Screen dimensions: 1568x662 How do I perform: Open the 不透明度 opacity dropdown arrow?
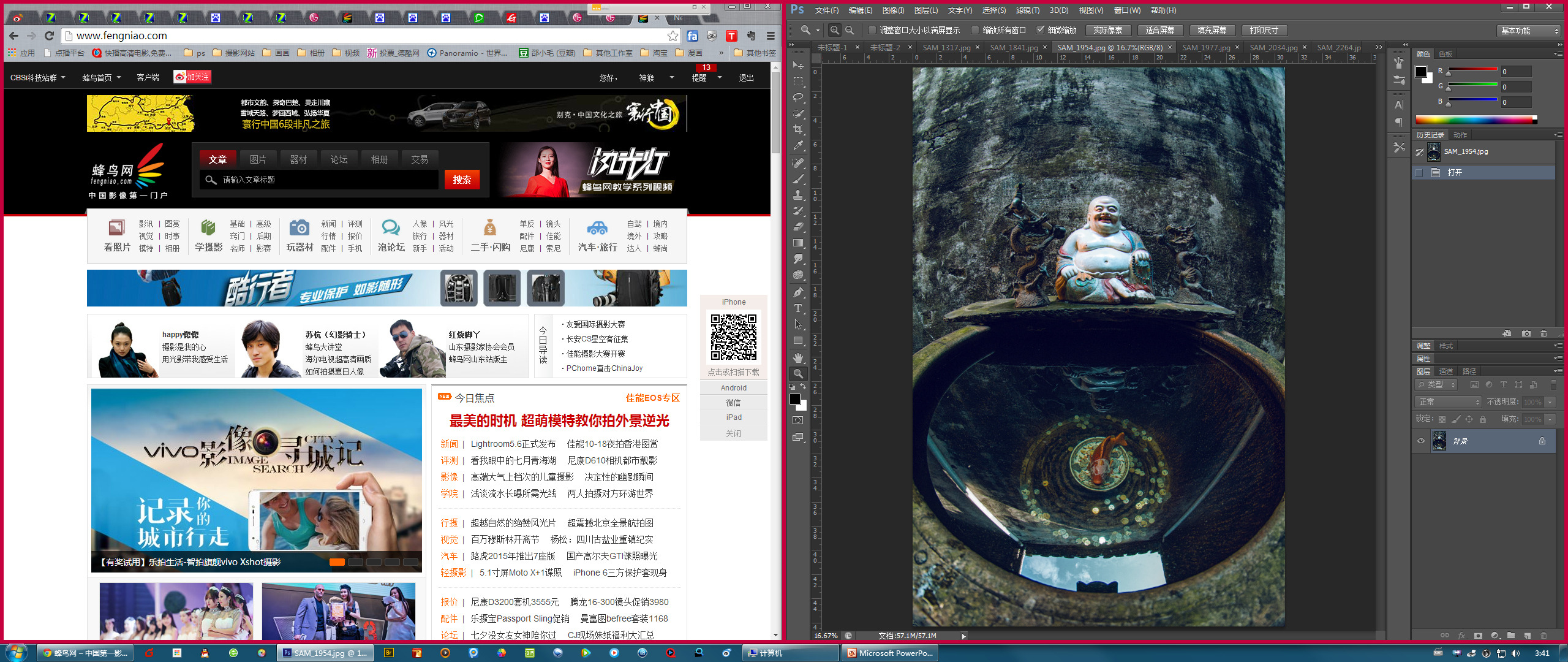point(1550,402)
